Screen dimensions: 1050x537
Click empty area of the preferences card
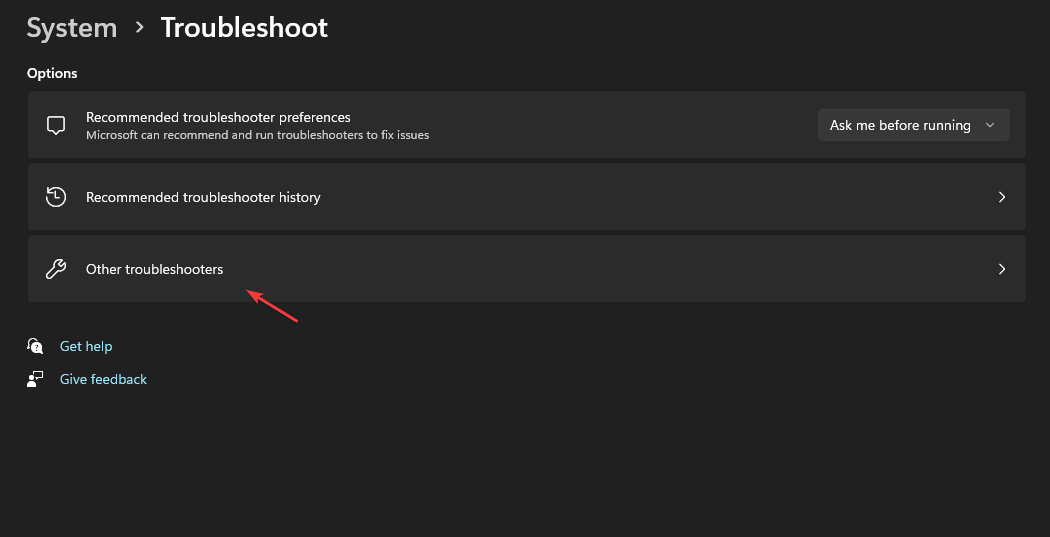point(623,125)
